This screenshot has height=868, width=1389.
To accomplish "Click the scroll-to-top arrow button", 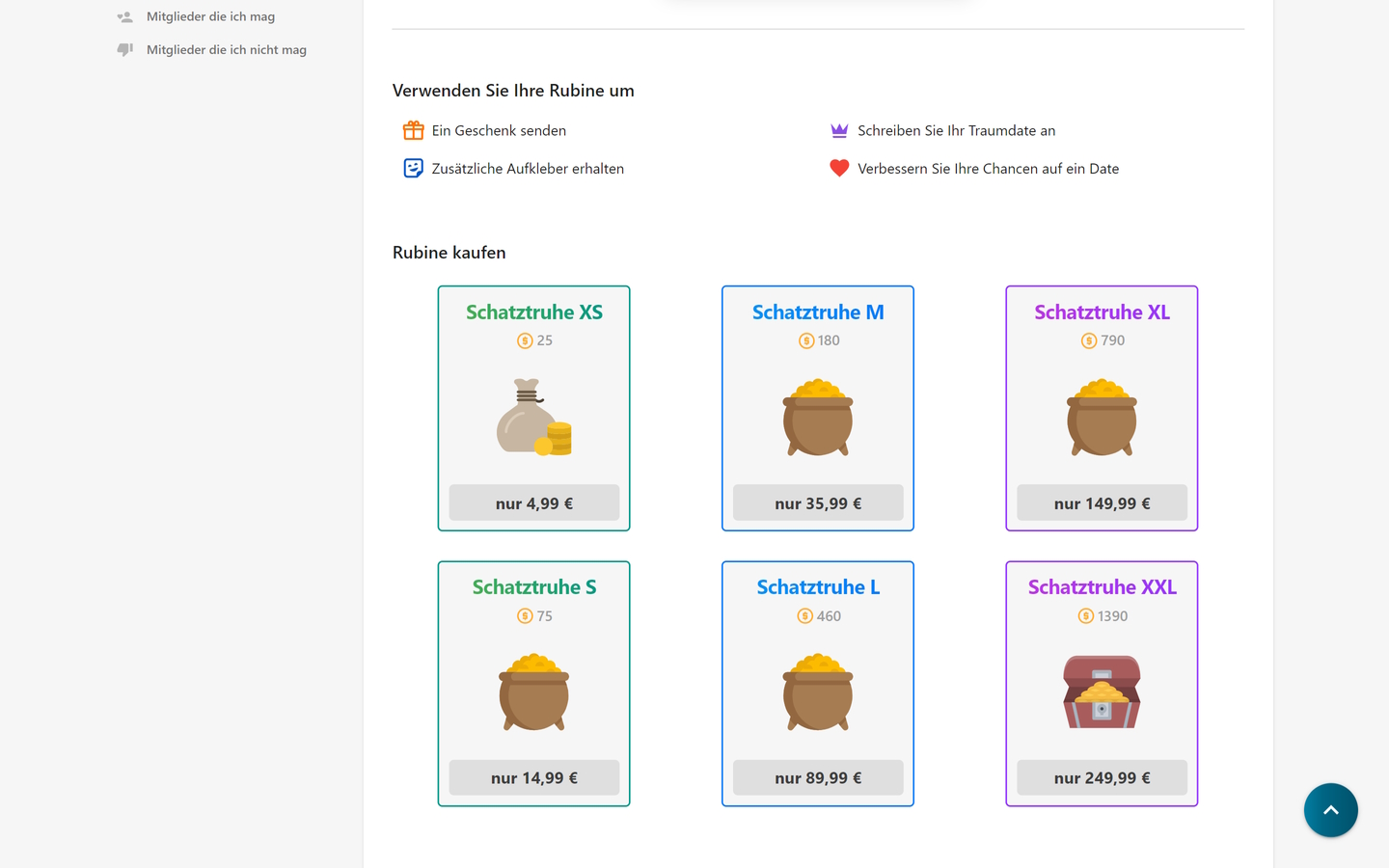I will (1330, 810).
